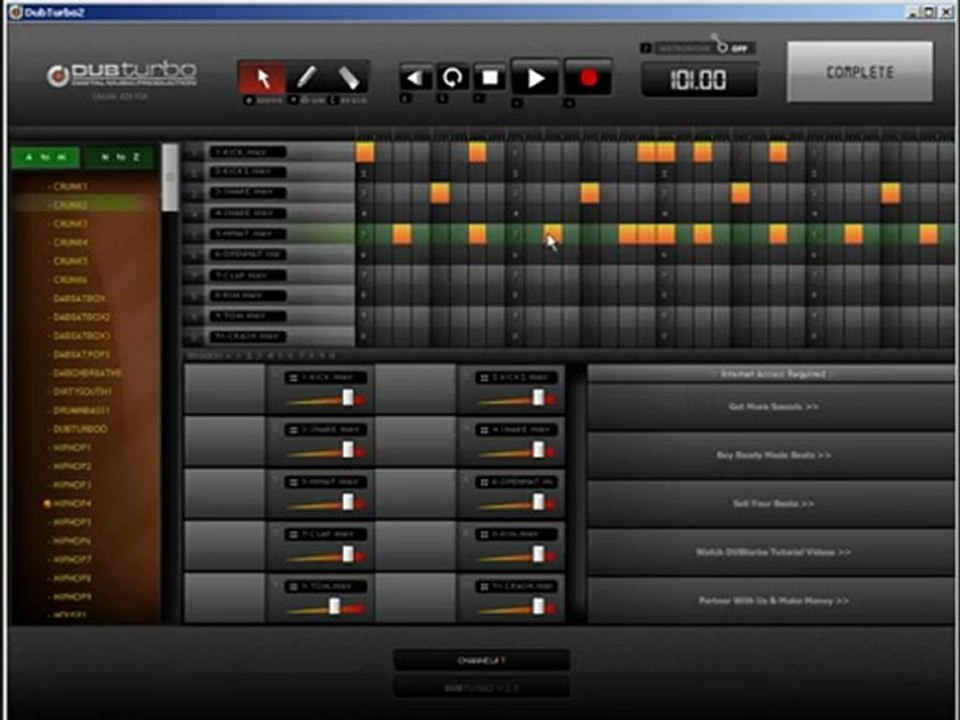Open the Sell Your Beats link
Screen dimensions: 960x720
pos(773,503)
